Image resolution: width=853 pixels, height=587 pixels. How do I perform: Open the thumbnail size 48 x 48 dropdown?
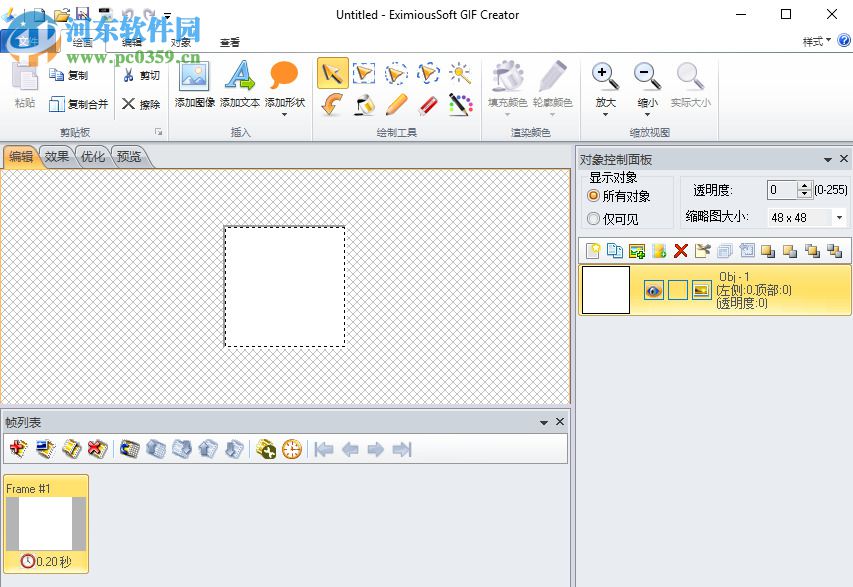(838, 217)
